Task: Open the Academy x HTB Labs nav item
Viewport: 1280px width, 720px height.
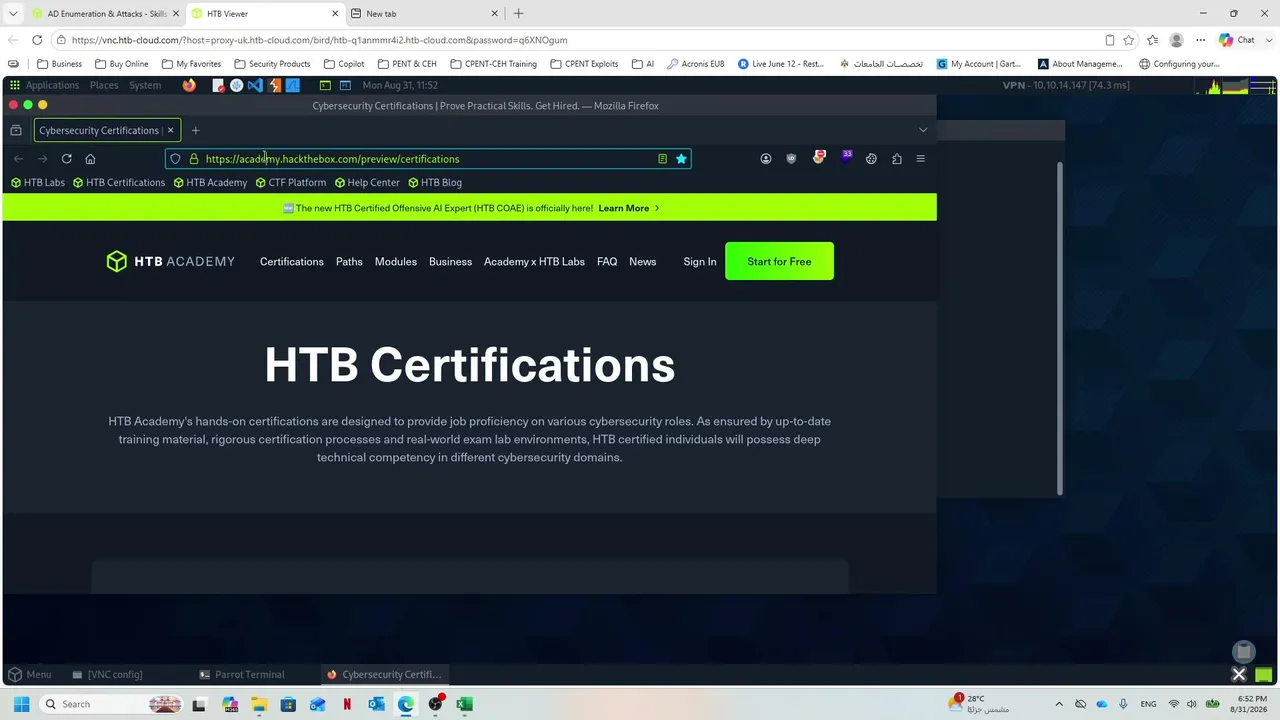Action: click(534, 262)
